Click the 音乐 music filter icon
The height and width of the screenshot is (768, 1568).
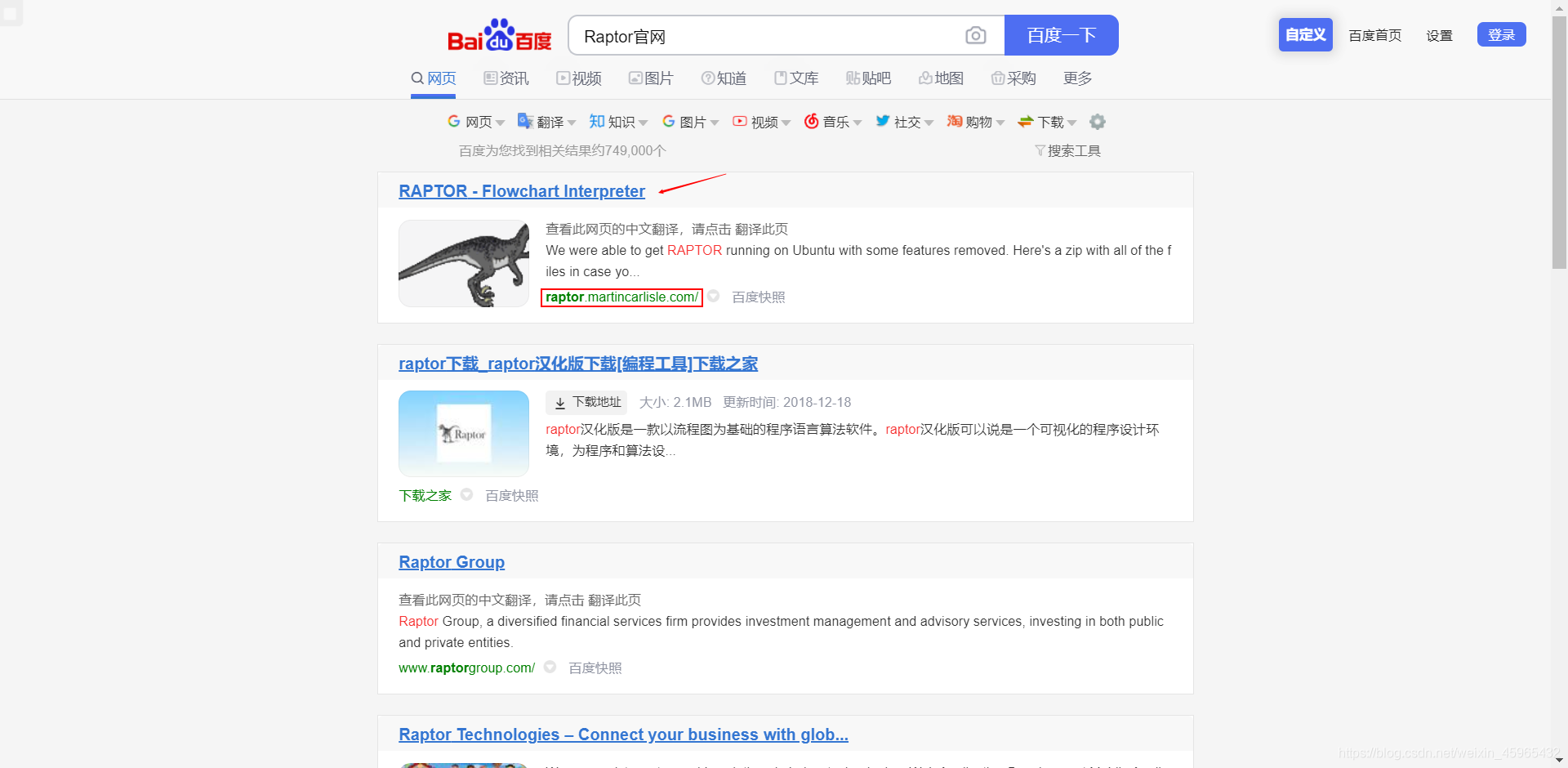[x=811, y=121]
